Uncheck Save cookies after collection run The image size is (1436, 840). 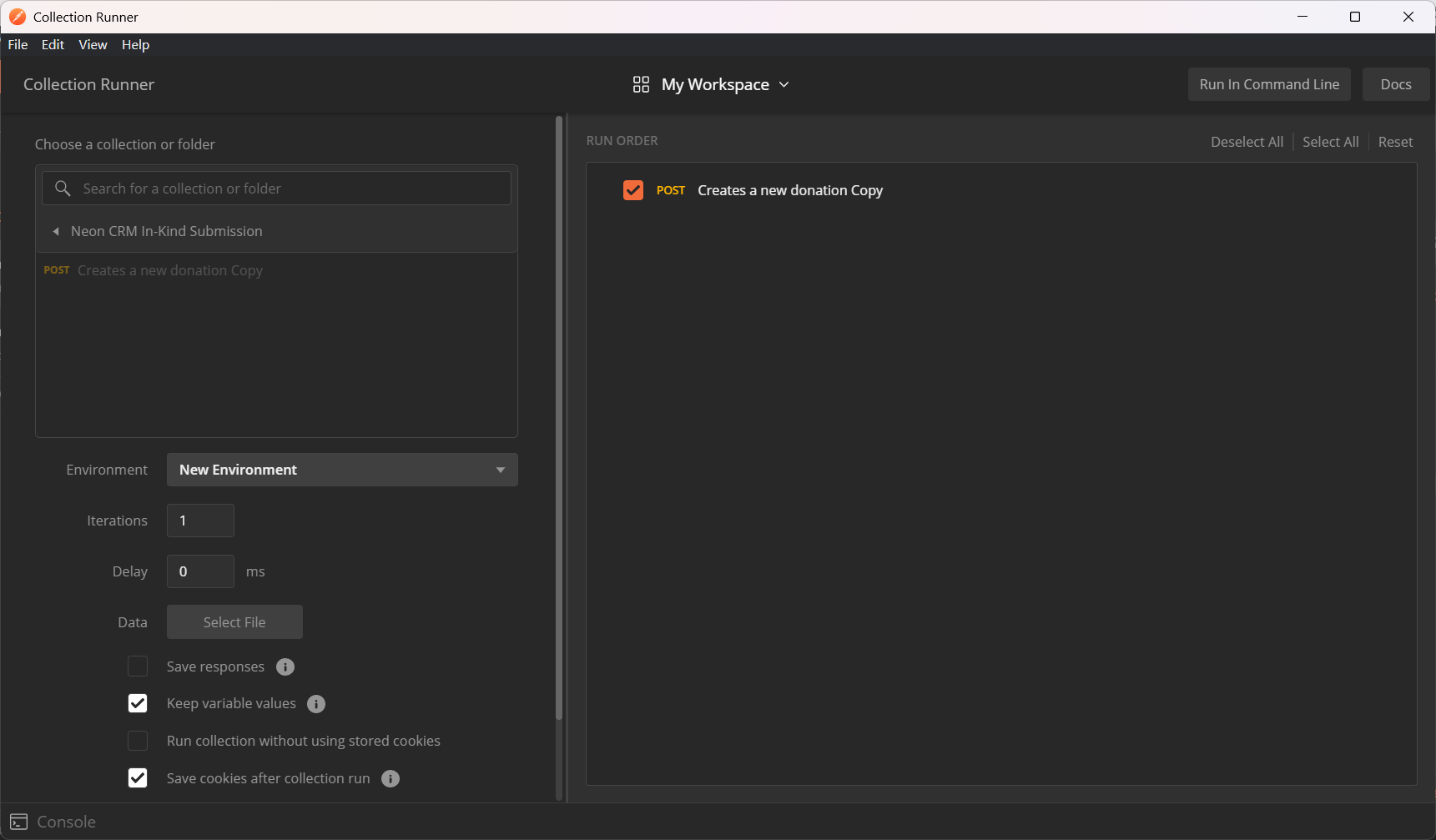pos(138,778)
